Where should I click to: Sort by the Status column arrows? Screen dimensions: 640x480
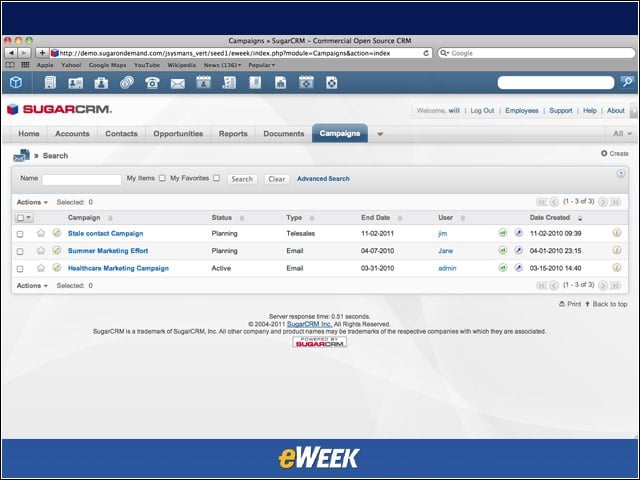242,218
